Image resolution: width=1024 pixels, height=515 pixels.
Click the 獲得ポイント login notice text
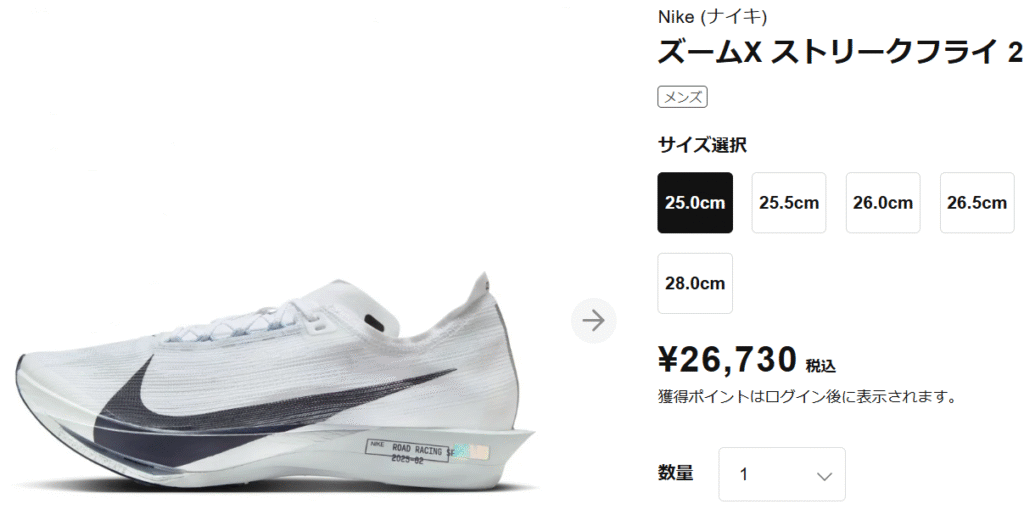tap(807, 396)
